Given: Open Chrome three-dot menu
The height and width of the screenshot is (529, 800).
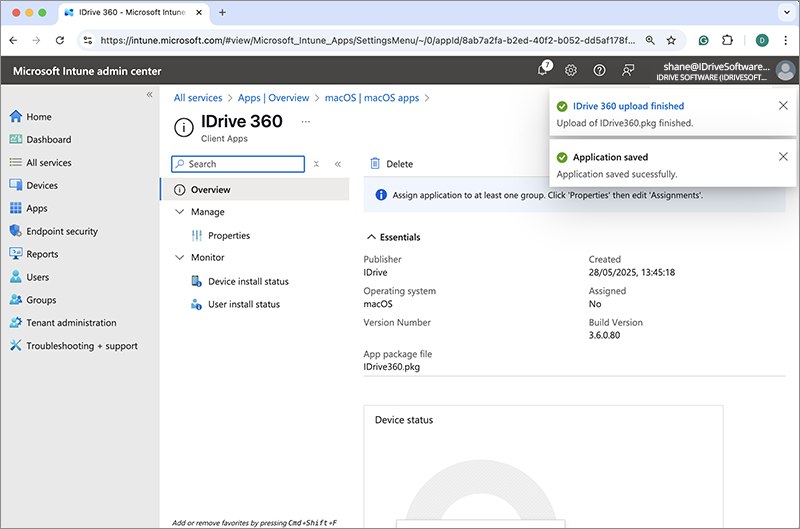Looking at the screenshot, I should tap(785, 40).
